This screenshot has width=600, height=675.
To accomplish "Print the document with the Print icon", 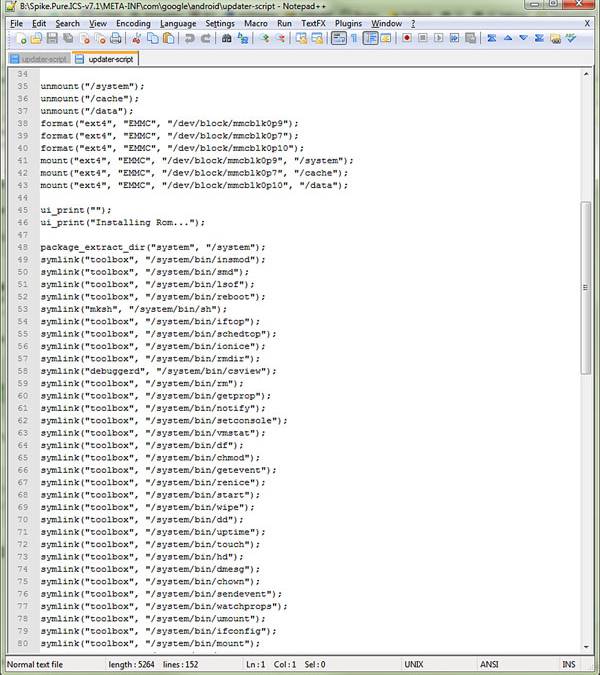I will pyautogui.click(x=116, y=39).
